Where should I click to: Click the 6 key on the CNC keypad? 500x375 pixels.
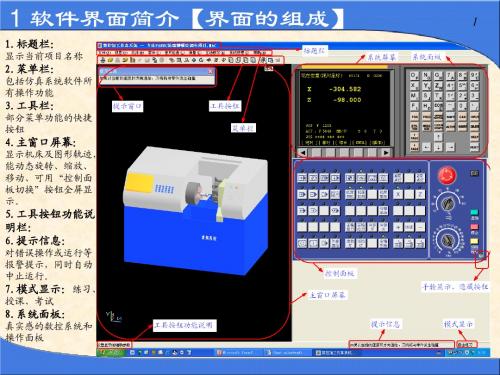point(474,86)
